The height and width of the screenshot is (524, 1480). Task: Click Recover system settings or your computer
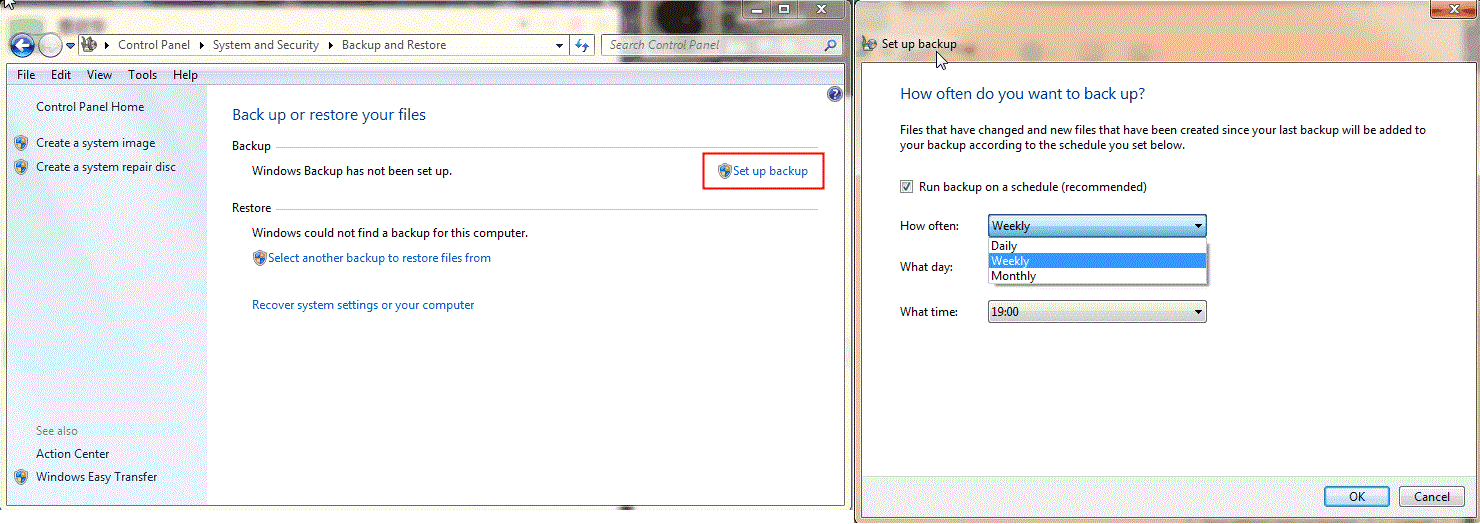pyautogui.click(x=363, y=305)
